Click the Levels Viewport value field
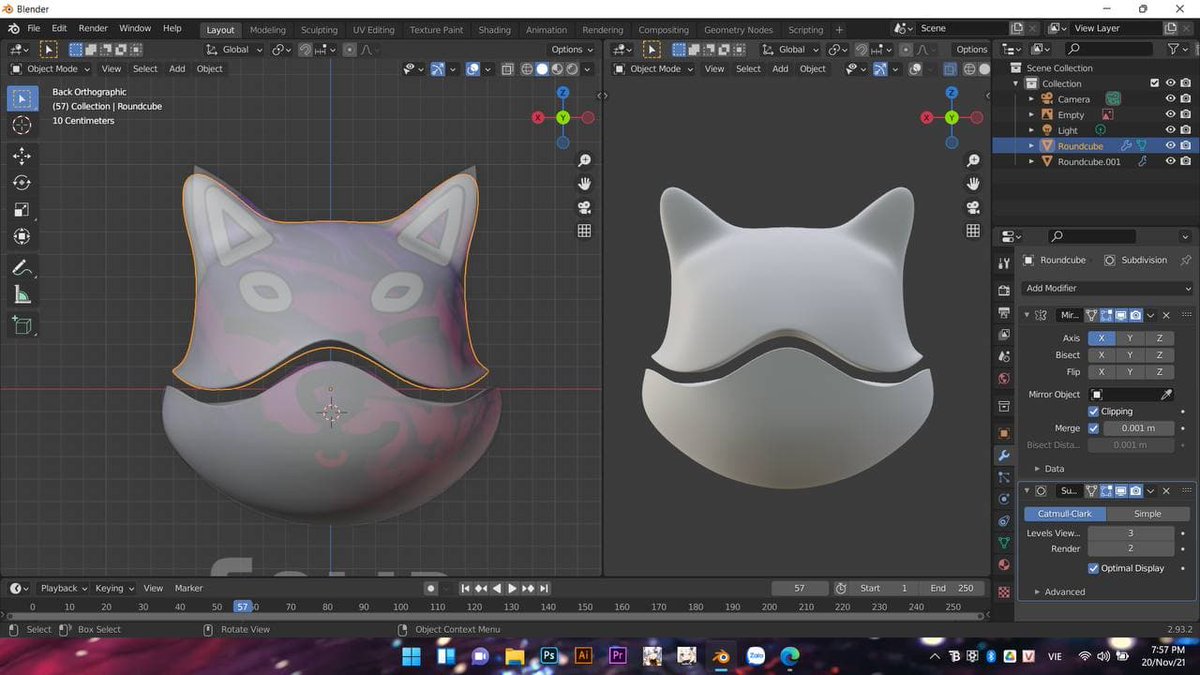 pyautogui.click(x=1131, y=533)
